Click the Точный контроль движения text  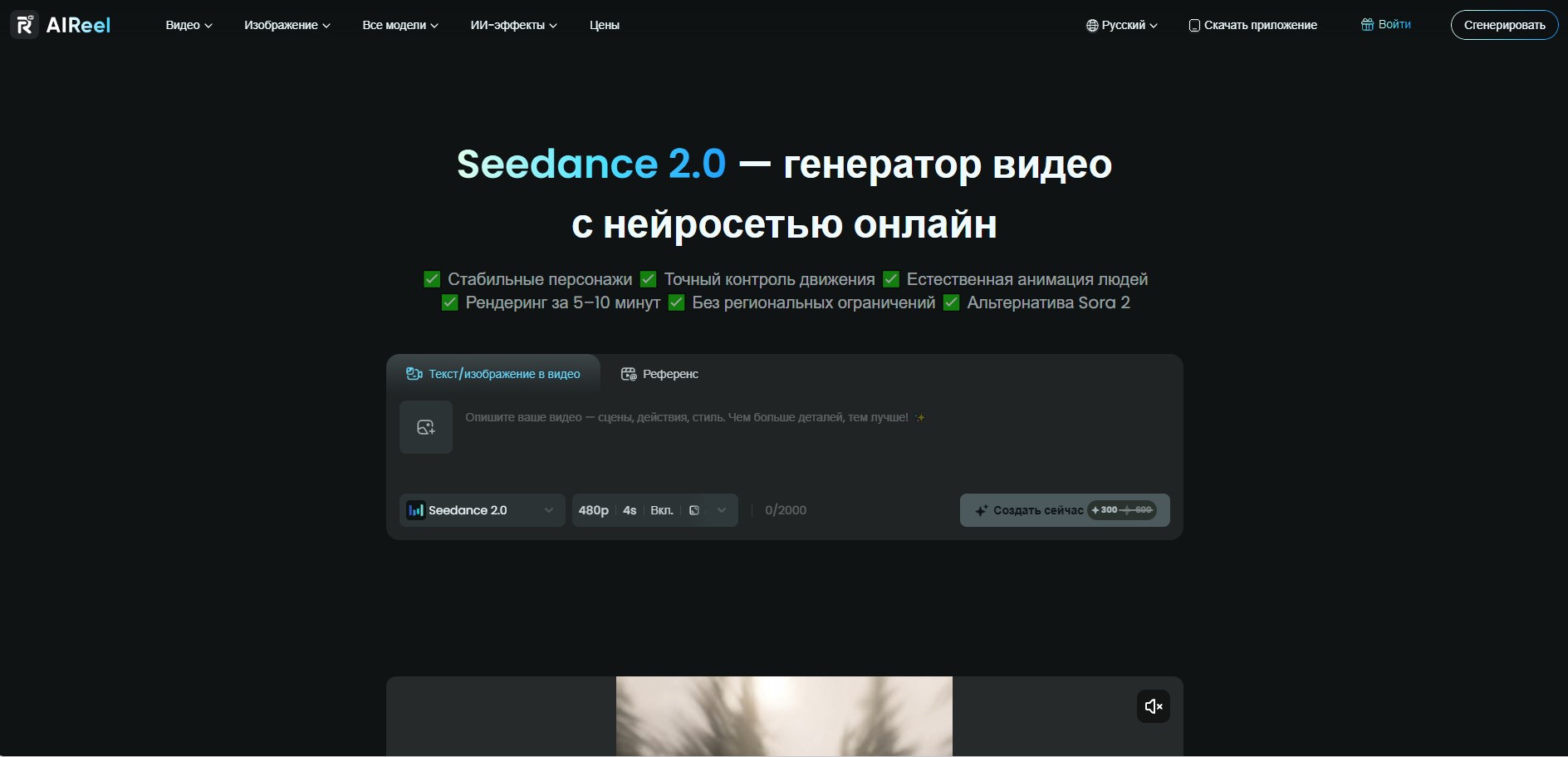coord(769,279)
